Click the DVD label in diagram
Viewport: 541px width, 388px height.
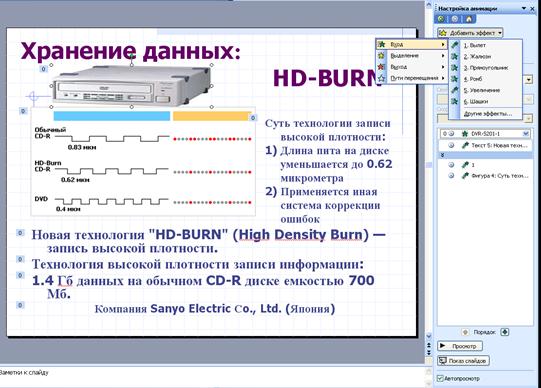point(41,199)
